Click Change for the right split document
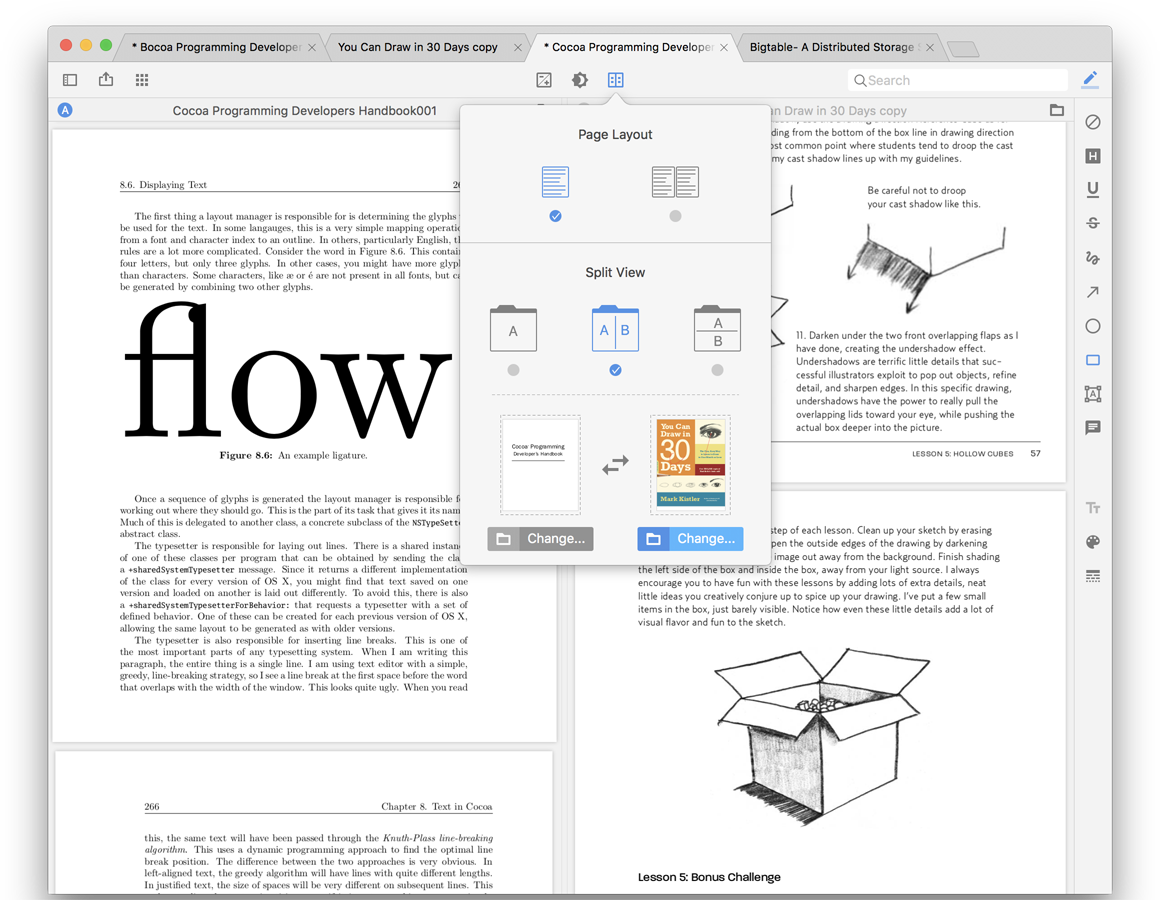Screen dimensions: 1160x900 (690, 538)
